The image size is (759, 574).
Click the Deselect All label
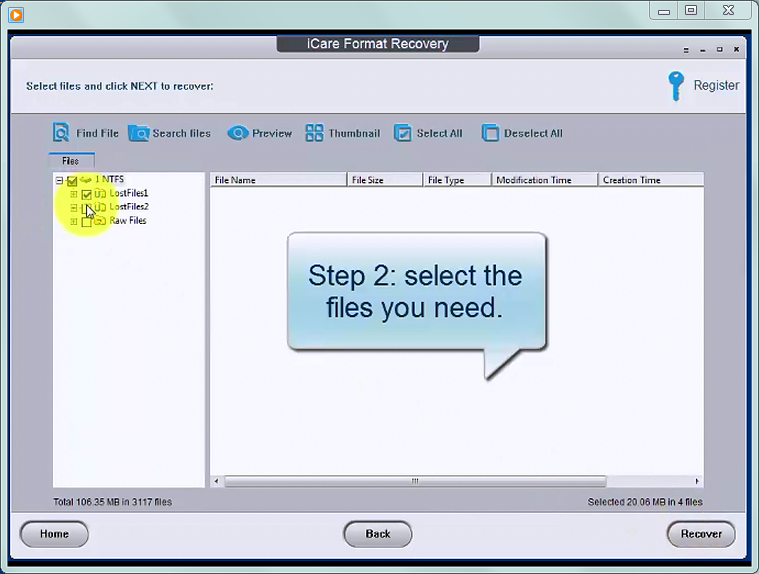tap(533, 133)
